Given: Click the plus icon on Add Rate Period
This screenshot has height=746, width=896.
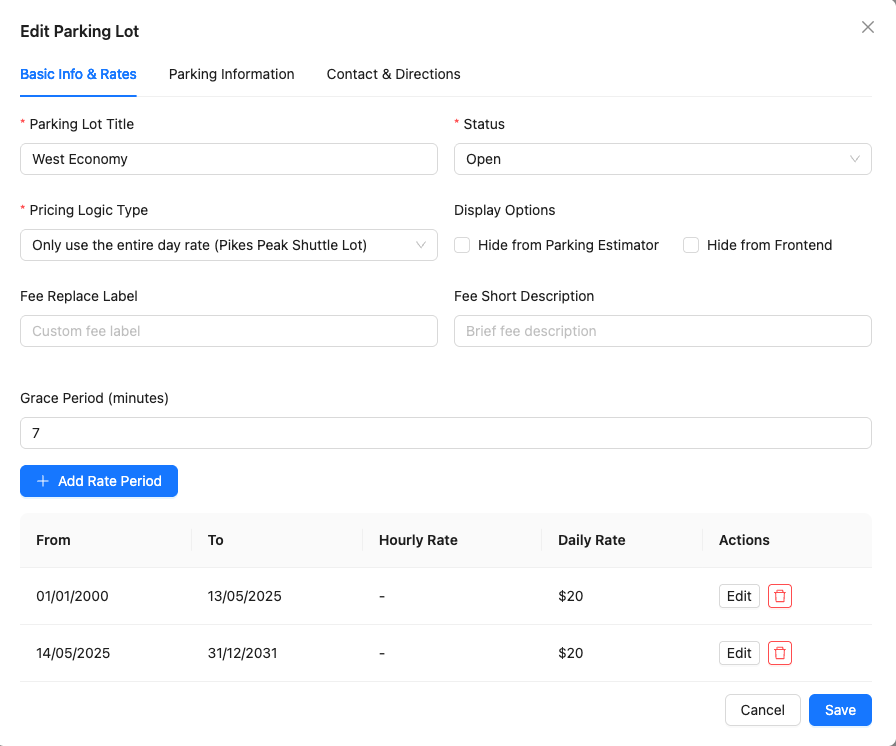Looking at the screenshot, I should [43, 481].
